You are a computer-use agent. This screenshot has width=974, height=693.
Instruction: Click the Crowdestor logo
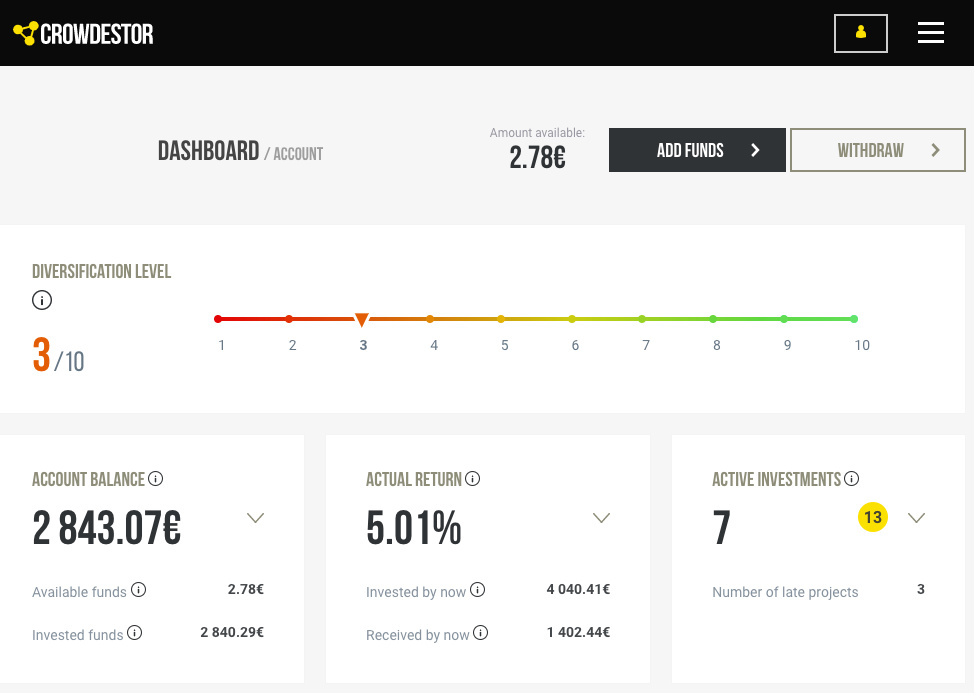[x=84, y=34]
